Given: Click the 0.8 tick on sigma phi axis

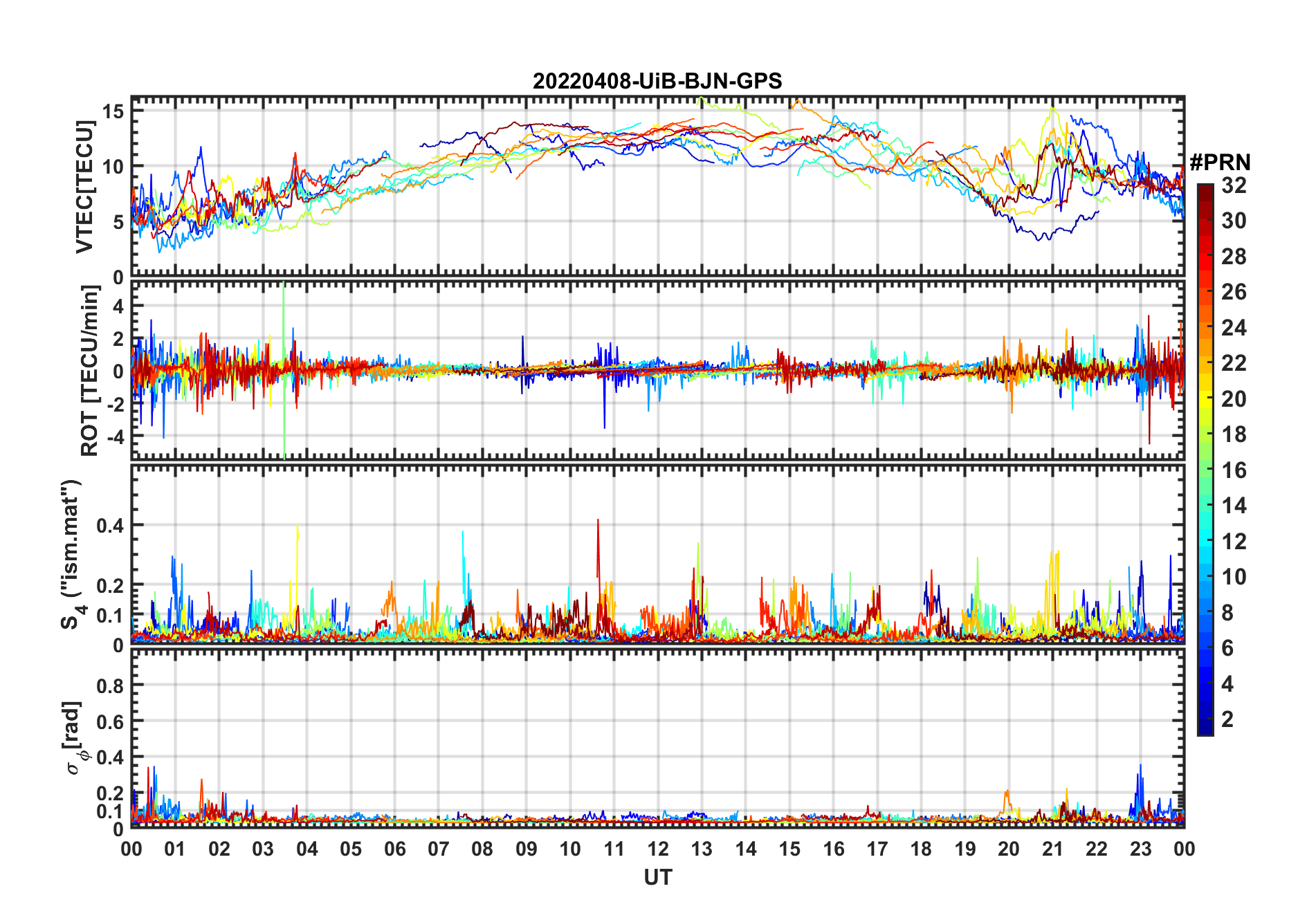Looking at the screenshot, I should (111, 686).
